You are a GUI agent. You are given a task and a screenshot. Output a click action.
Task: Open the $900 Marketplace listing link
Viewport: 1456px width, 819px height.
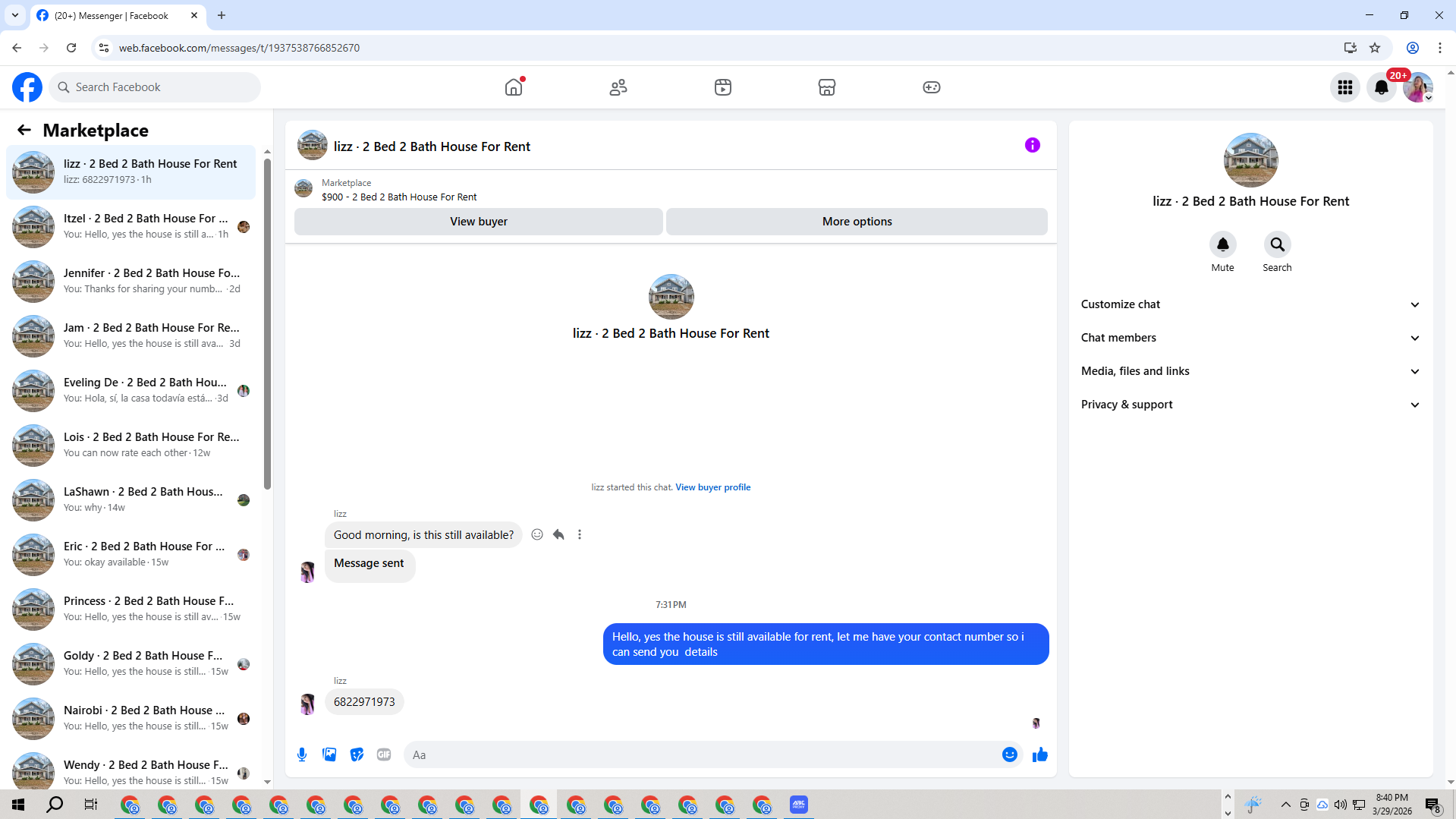[x=399, y=197]
